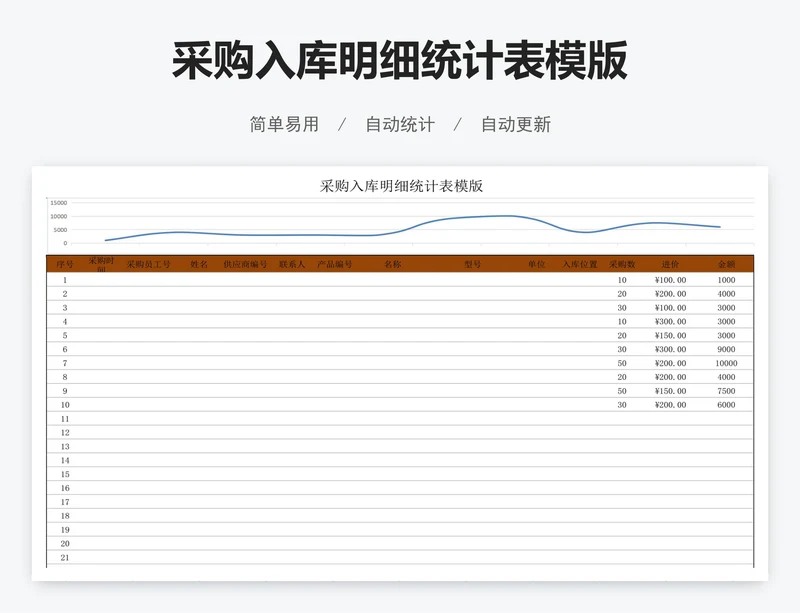
Task: Select the 产品编号 column header
Action: (334, 265)
